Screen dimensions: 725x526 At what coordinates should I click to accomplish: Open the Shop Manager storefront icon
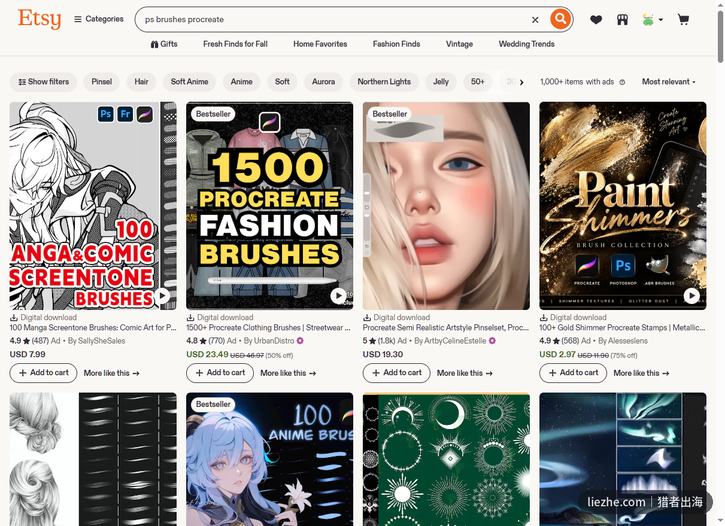(x=622, y=19)
